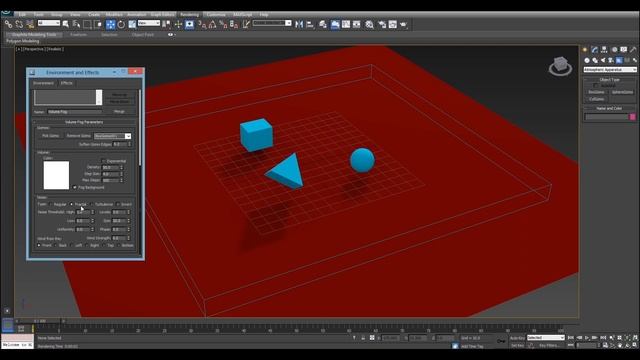Open the Freeform ribbon tab
The image size is (640, 360).
(x=78, y=35)
